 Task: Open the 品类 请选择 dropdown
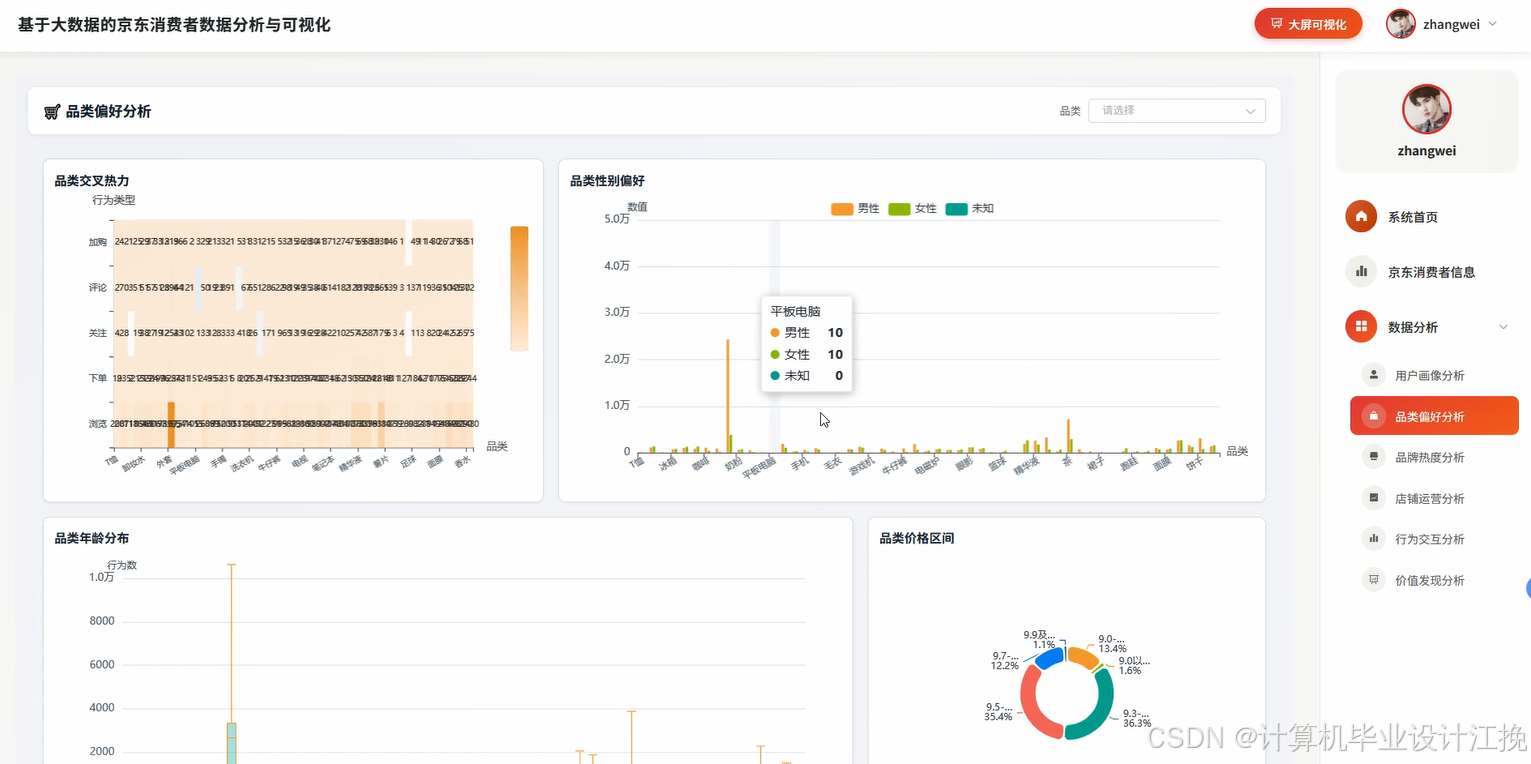tap(1176, 111)
